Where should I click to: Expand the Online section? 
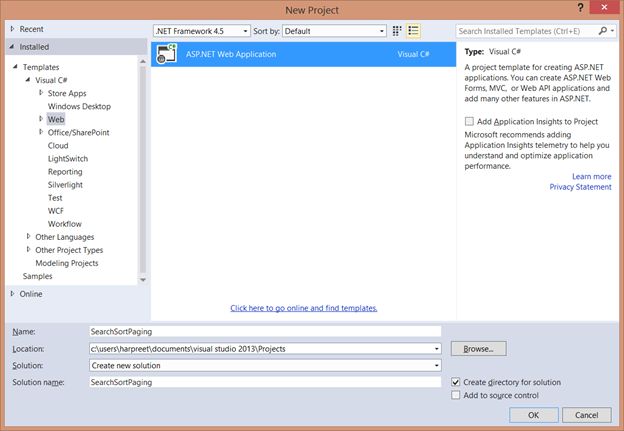tap(12, 294)
